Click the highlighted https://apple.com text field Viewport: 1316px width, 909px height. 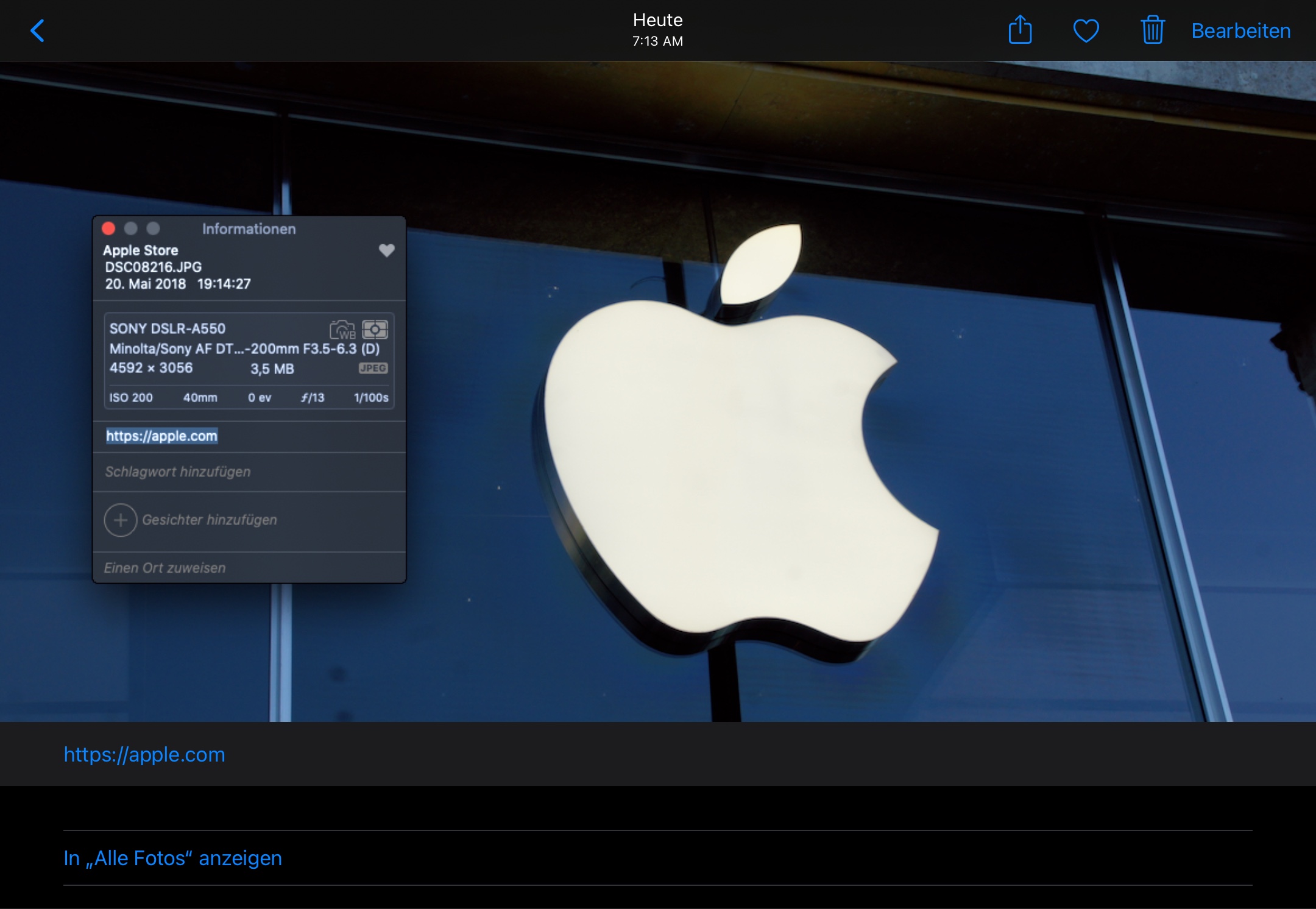coord(161,436)
